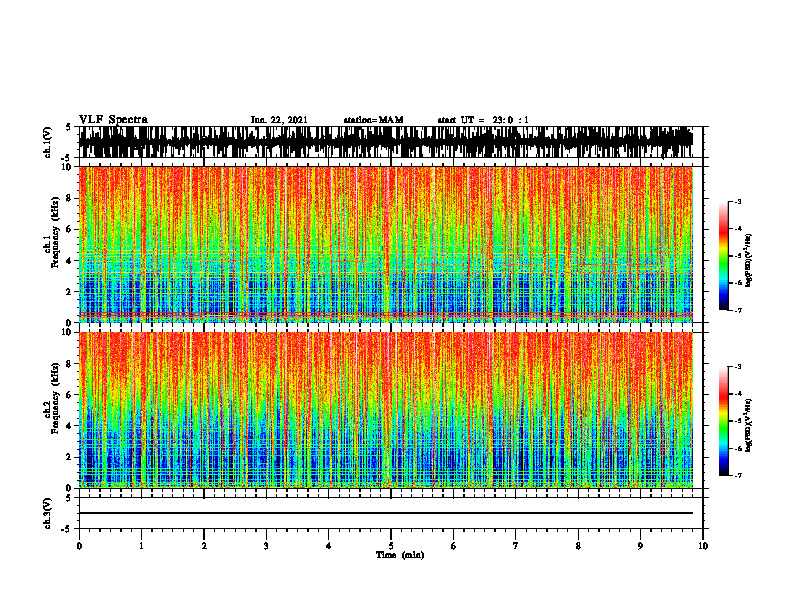Click tick label "9" on the time axis
The width and height of the screenshot is (792, 612).
click(x=640, y=546)
